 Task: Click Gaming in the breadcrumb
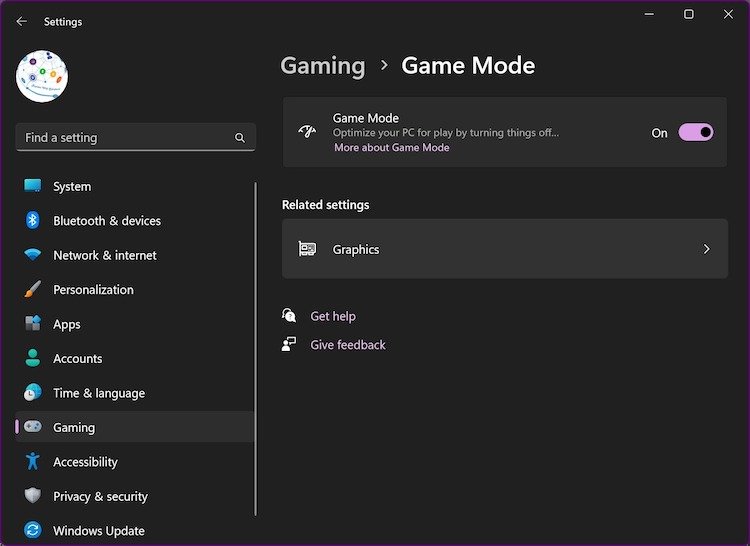323,66
